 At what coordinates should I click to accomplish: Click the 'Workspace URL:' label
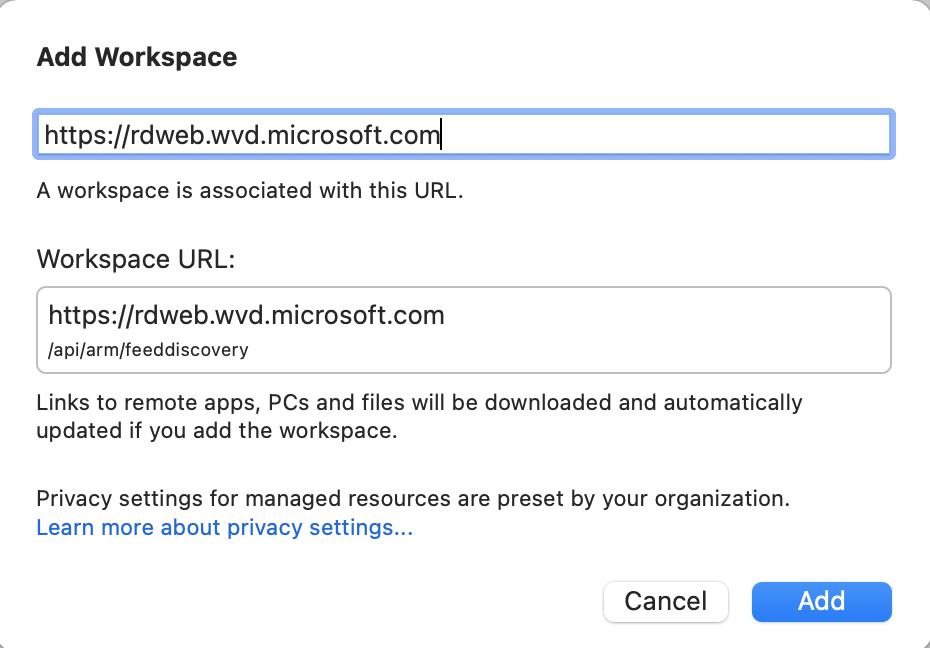pos(136,259)
